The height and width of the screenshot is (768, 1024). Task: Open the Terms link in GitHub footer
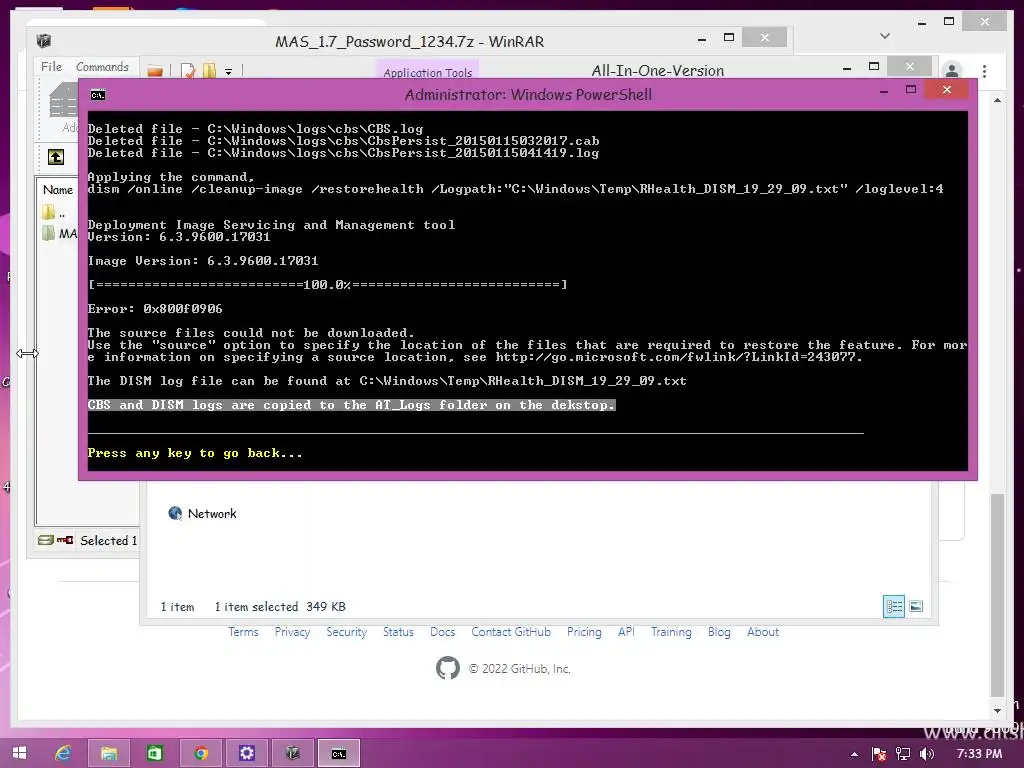tap(243, 632)
